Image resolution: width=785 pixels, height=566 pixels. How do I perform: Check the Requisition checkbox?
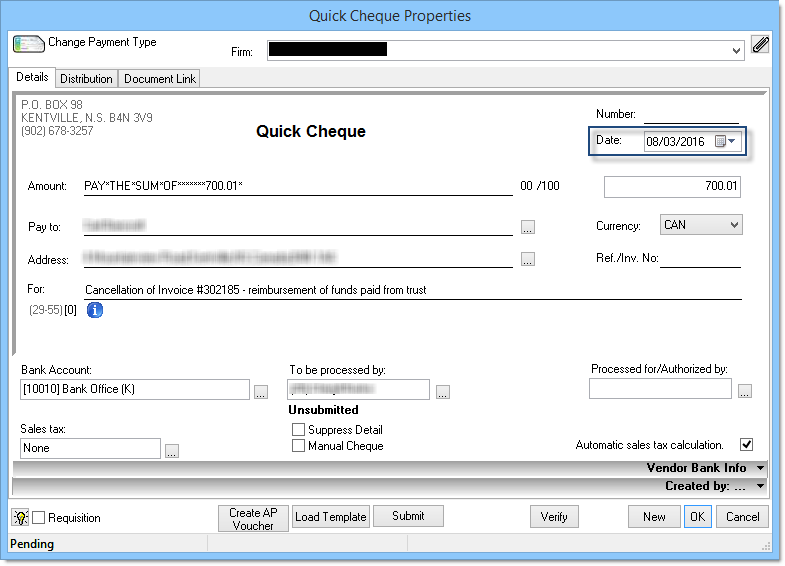39,517
